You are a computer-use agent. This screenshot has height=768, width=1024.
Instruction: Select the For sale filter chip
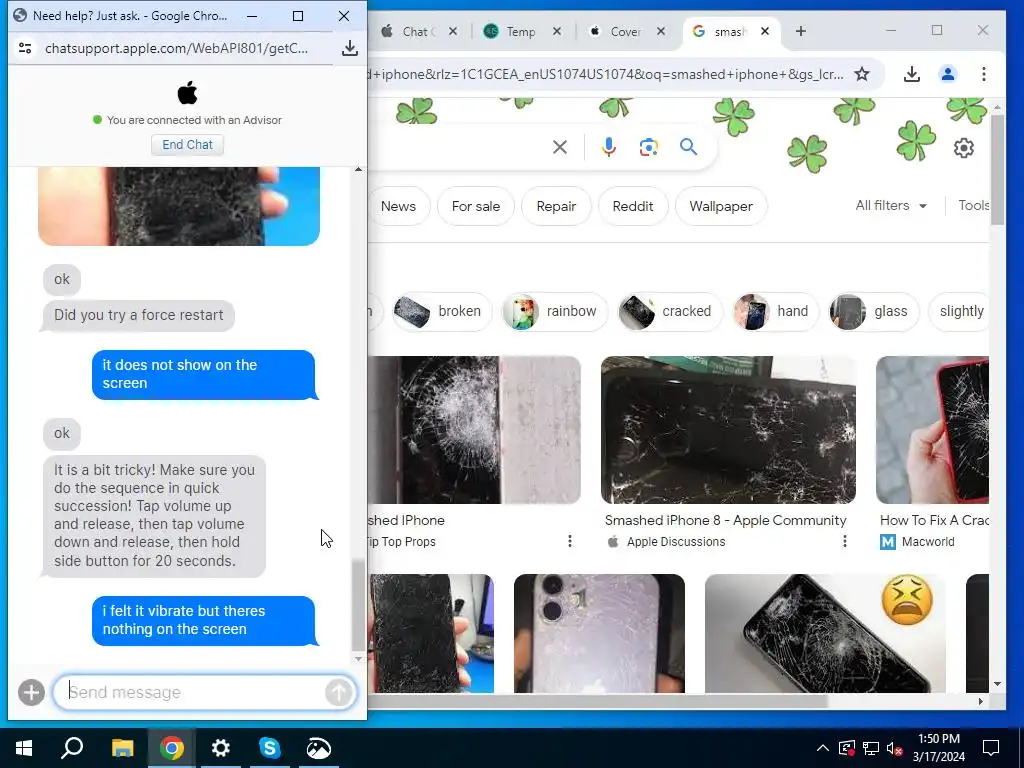point(475,206)
